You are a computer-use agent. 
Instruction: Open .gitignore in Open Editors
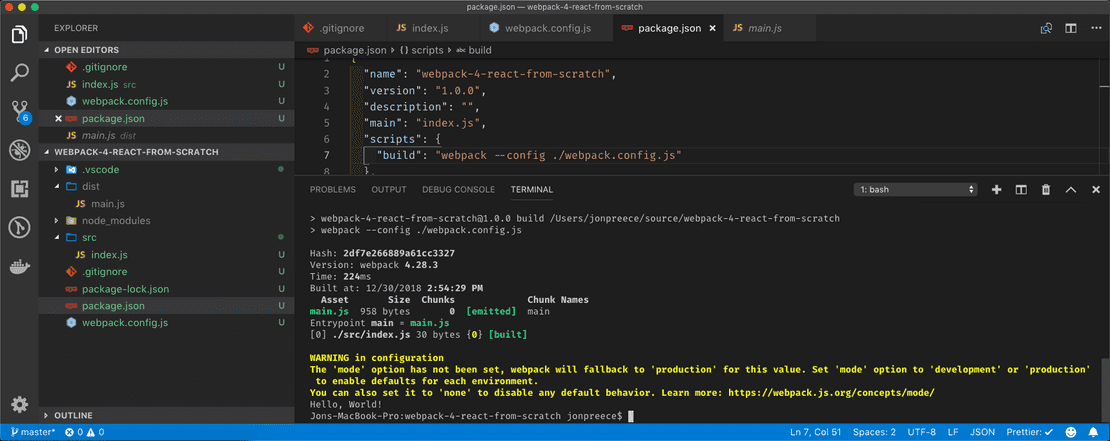tap(166, 67)
